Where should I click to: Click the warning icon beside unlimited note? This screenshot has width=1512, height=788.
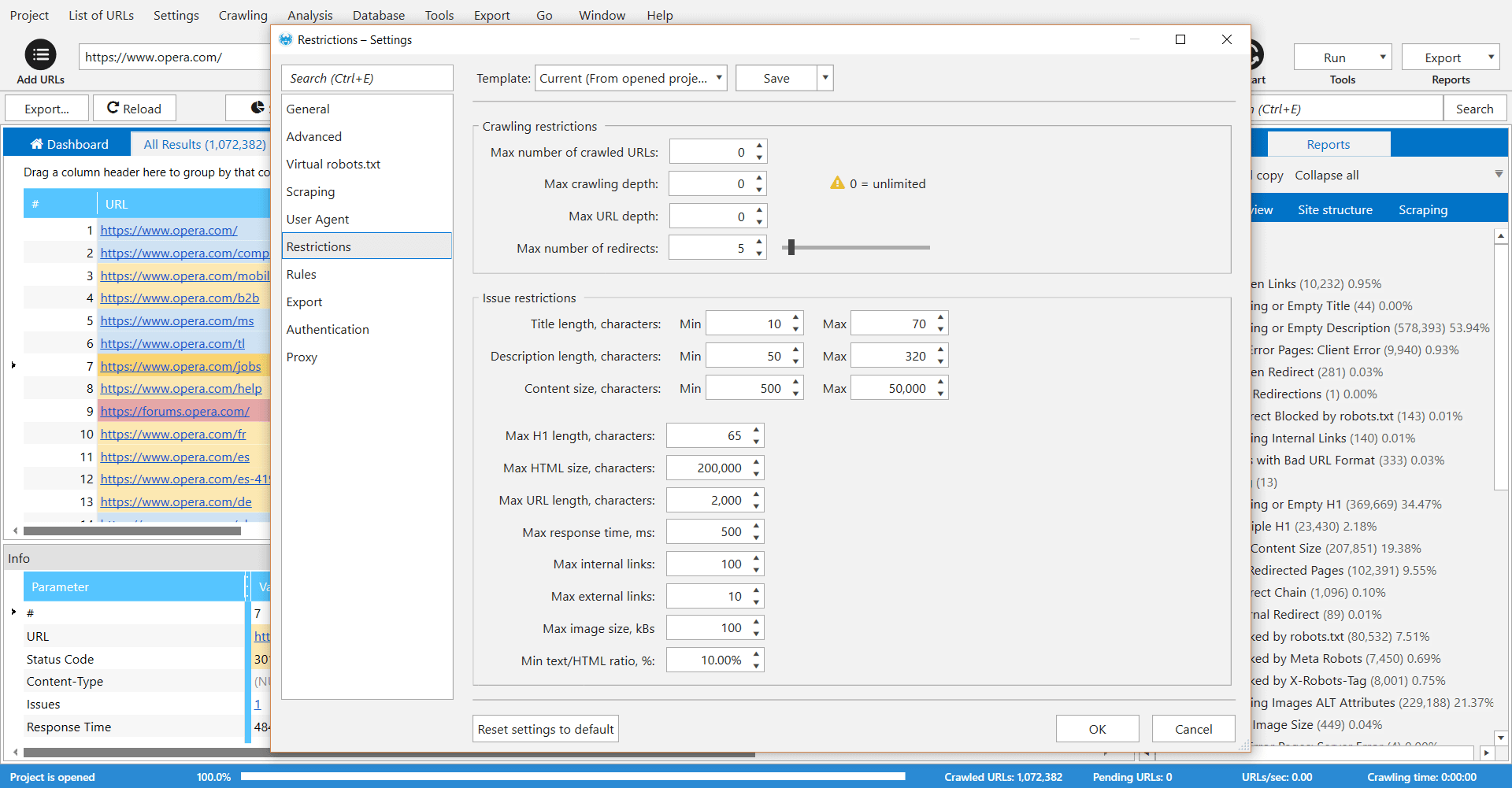[x=837, y=183]
